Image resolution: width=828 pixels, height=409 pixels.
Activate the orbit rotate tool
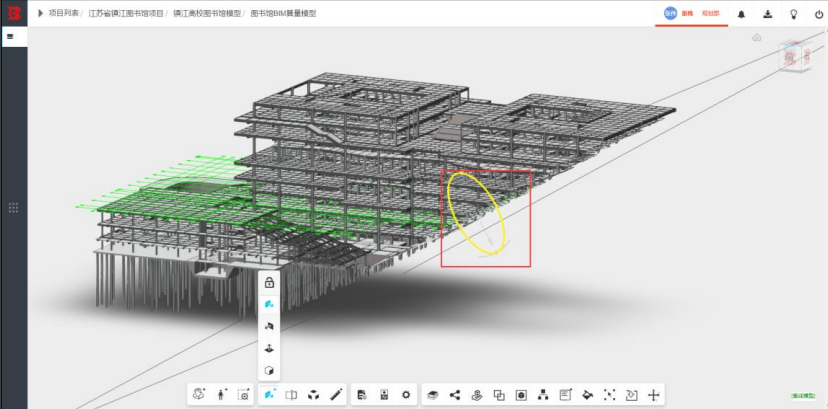point(199,394)
